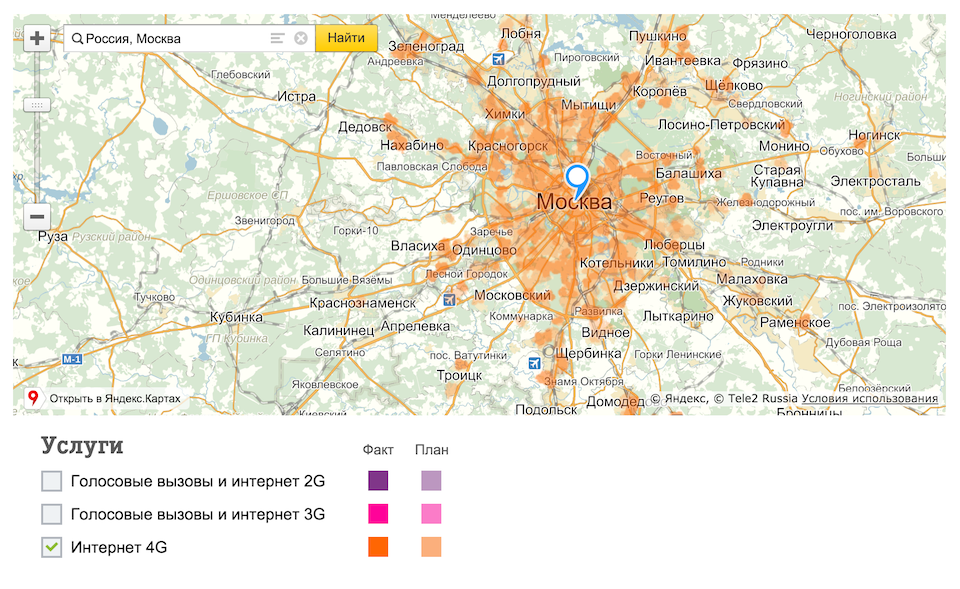The image size is (960, 589).
Task: Click the airport icon near Shcherbinka
Action: pyautogui.click(x=534, y=364)
